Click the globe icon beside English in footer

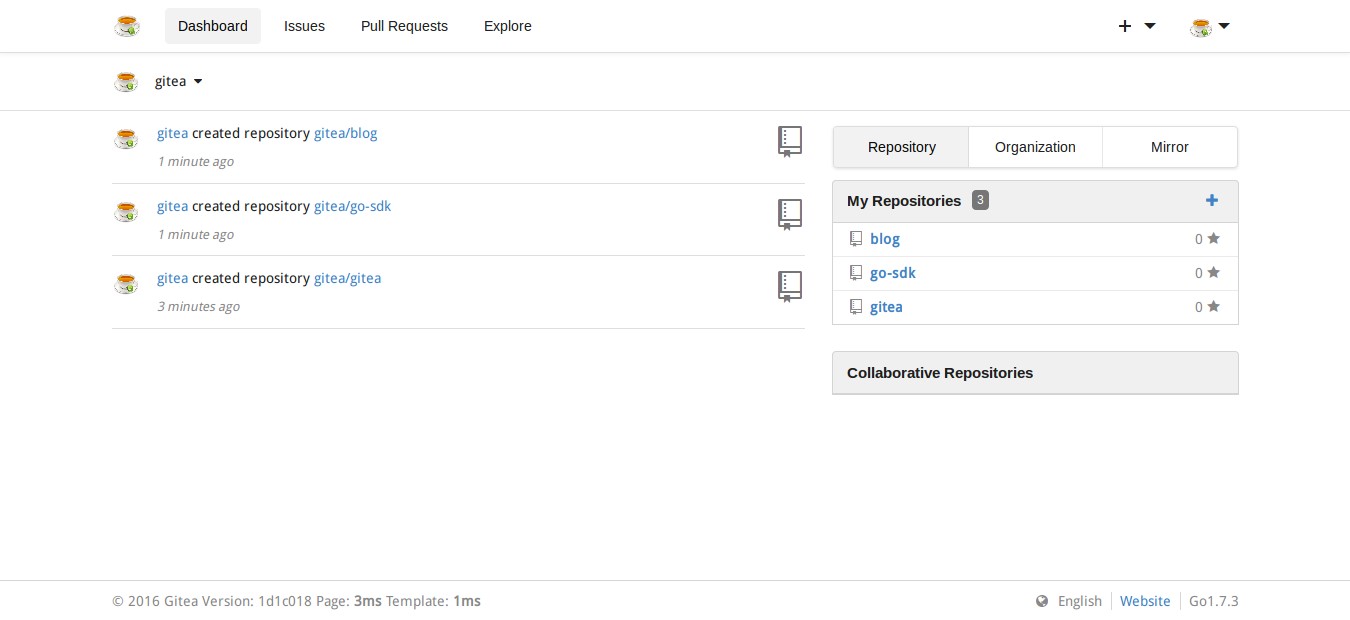1042,601
